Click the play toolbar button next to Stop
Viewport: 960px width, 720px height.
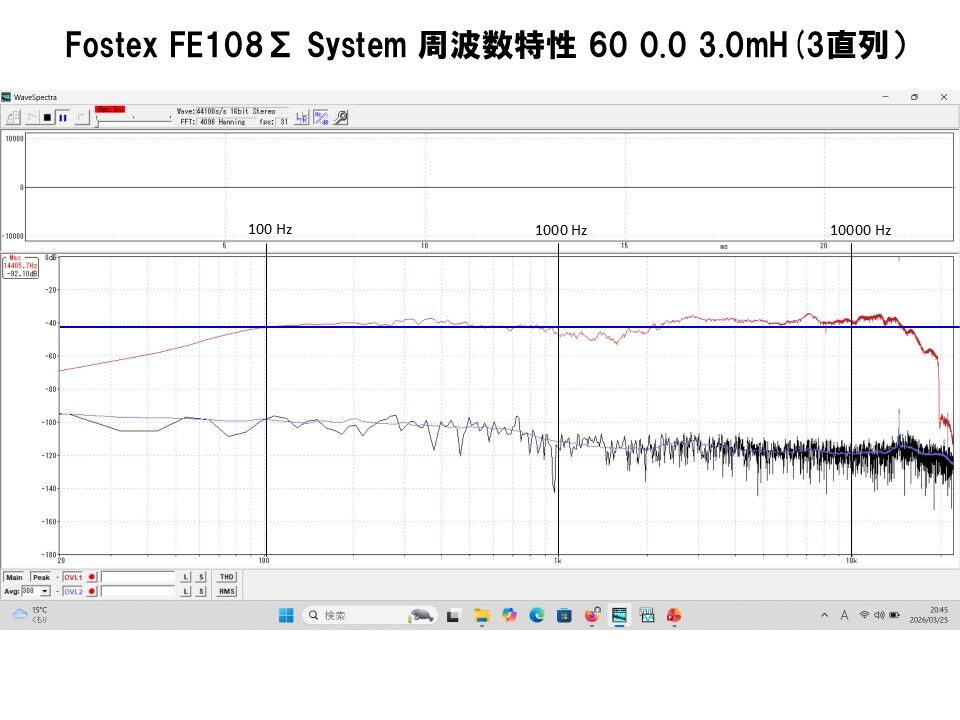[32, 117]
